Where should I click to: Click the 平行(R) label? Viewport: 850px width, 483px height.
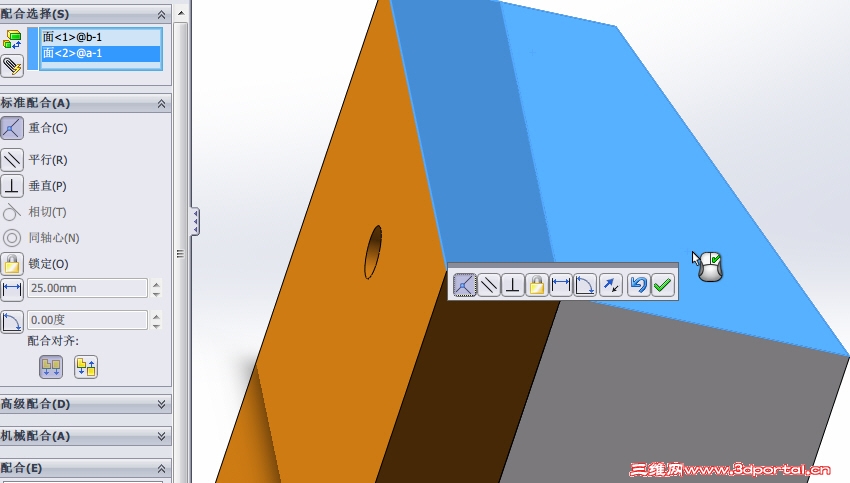pyautogui.click(x=48, y=160)
